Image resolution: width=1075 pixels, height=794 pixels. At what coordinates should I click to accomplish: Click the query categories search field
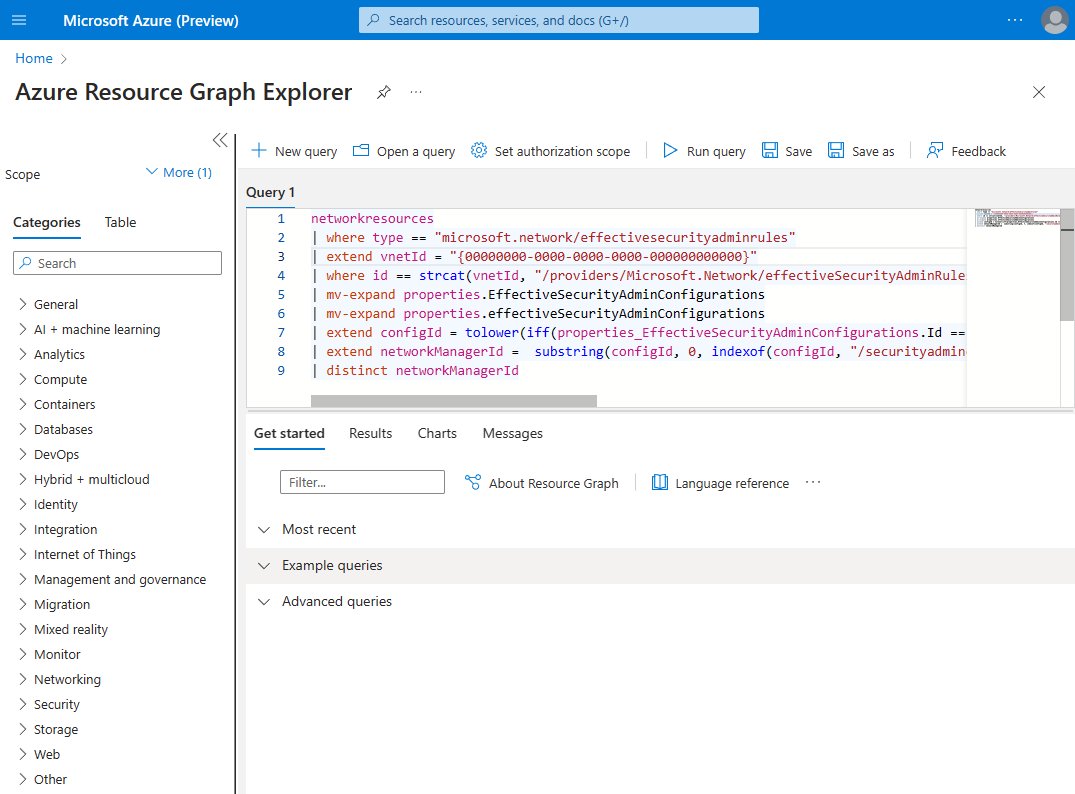click(117, 262)
